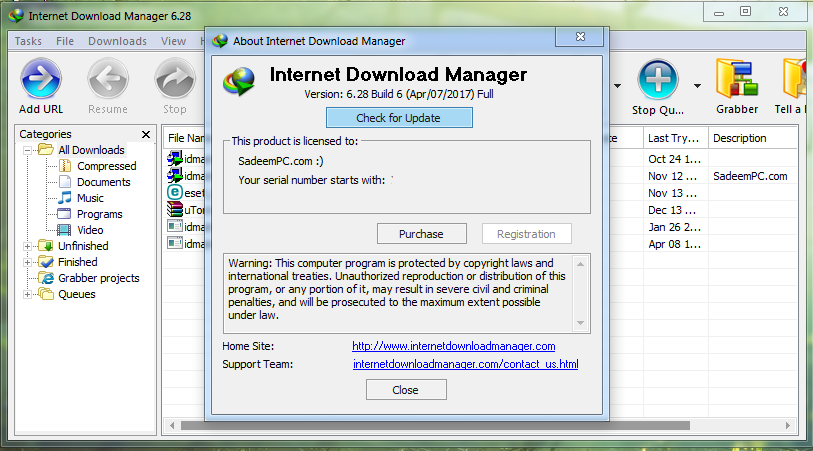Click the Purchase button
Screen dimensions: 813x451
tap(421, 234)
